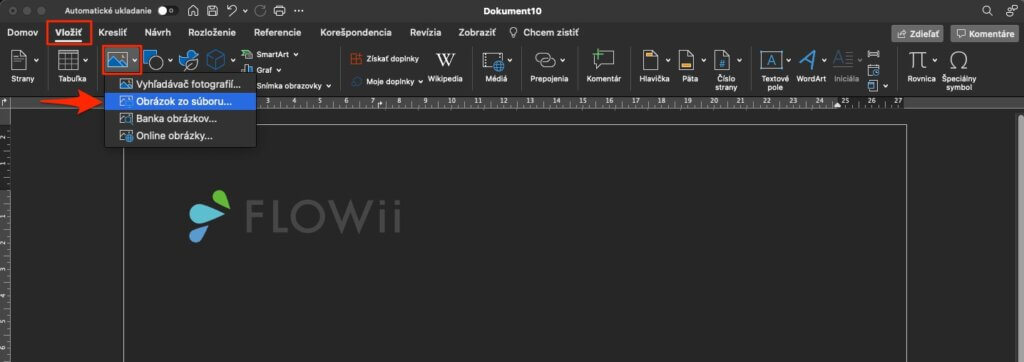
Task: Click the Rovnica pi equation icon
Action: click(x=918, y=60)
